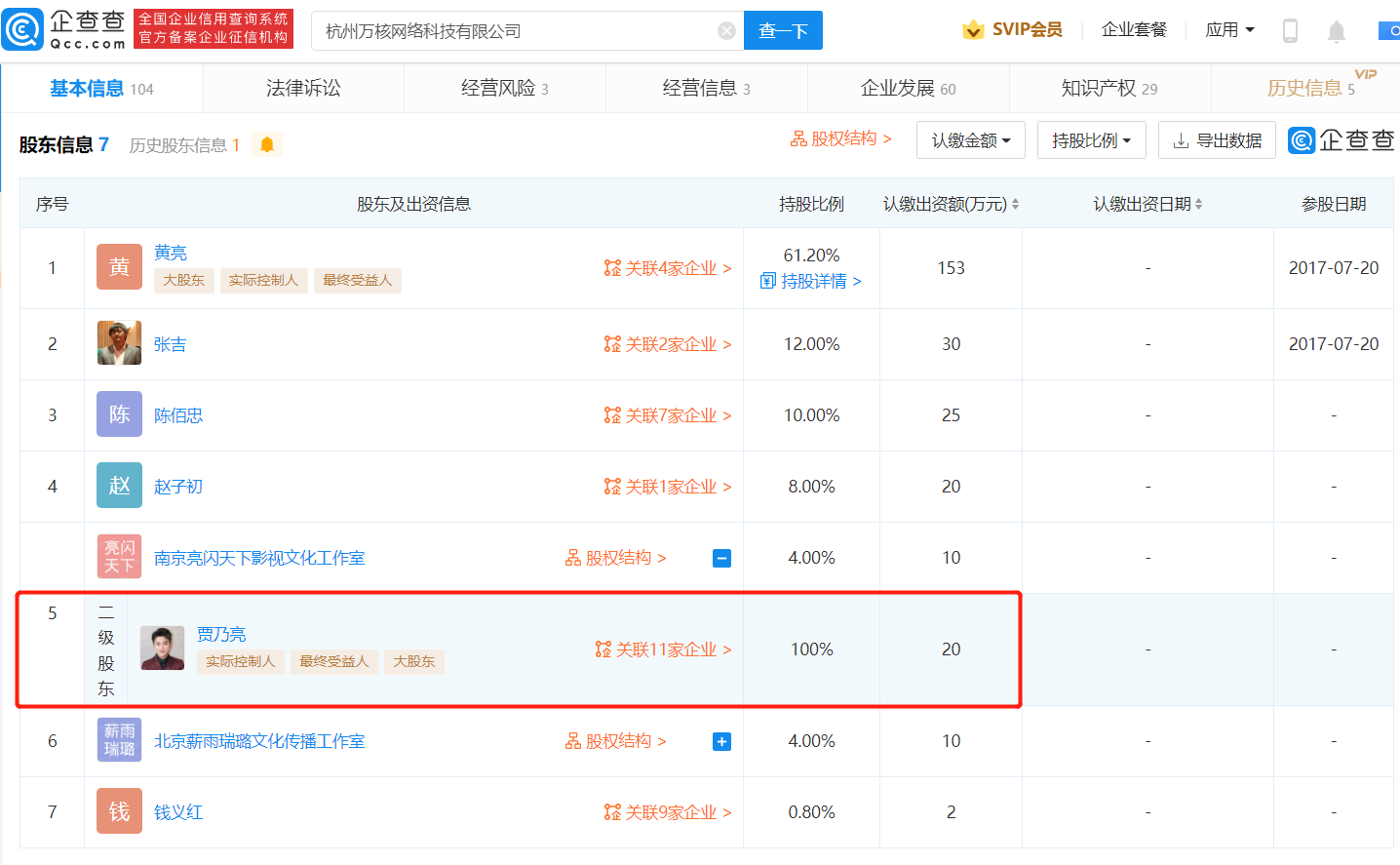Click the Qcc.com logo icon at top left

point(22,29)
